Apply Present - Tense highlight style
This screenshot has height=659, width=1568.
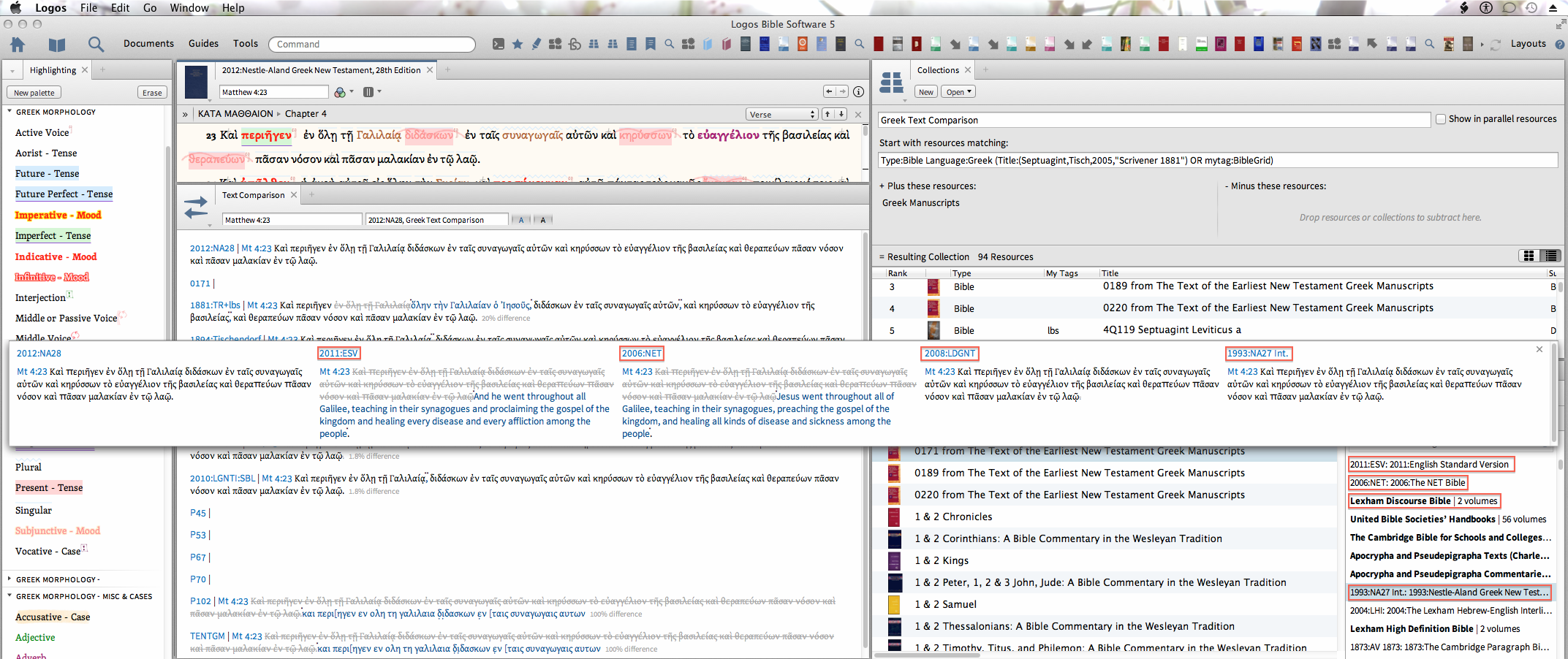49,487
